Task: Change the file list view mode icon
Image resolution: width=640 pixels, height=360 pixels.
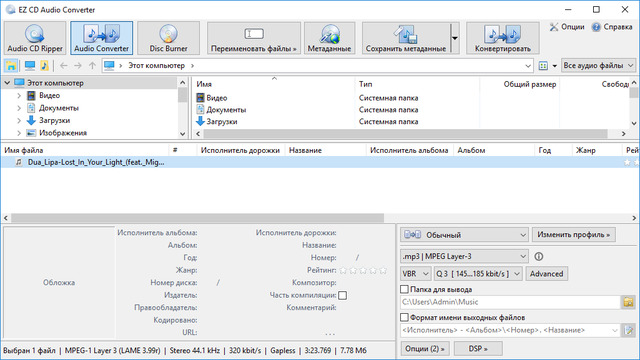Action: click(543, 66)
